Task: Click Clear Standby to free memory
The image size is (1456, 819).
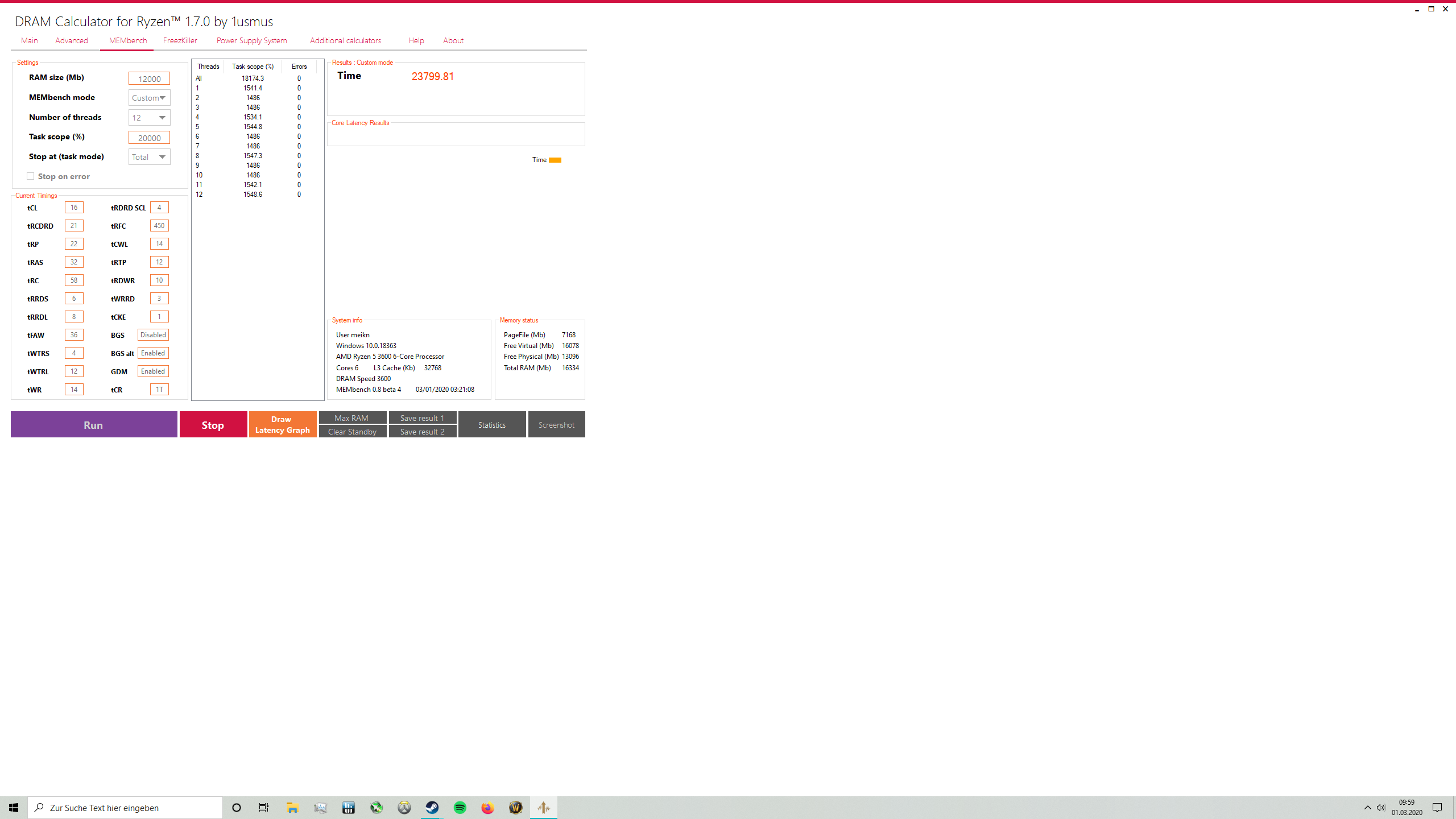Action: tap(353, 431)
